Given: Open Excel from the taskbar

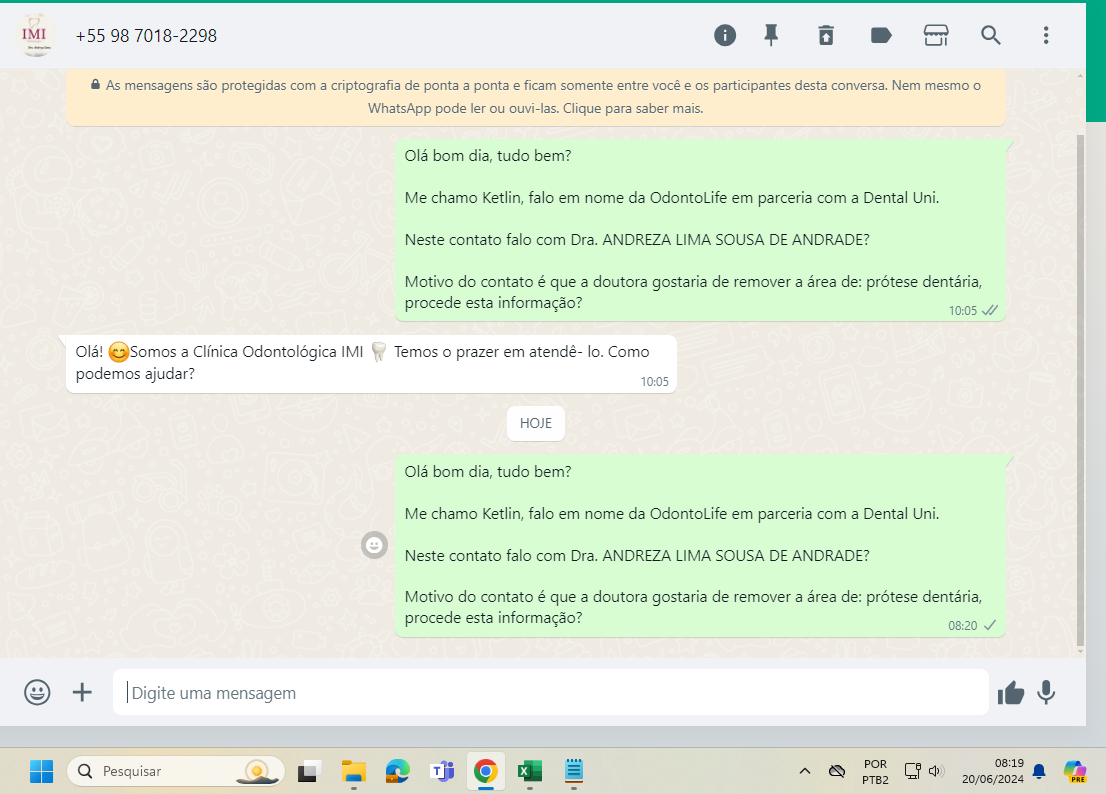Looking at the screenshot, I should [530, 771].
